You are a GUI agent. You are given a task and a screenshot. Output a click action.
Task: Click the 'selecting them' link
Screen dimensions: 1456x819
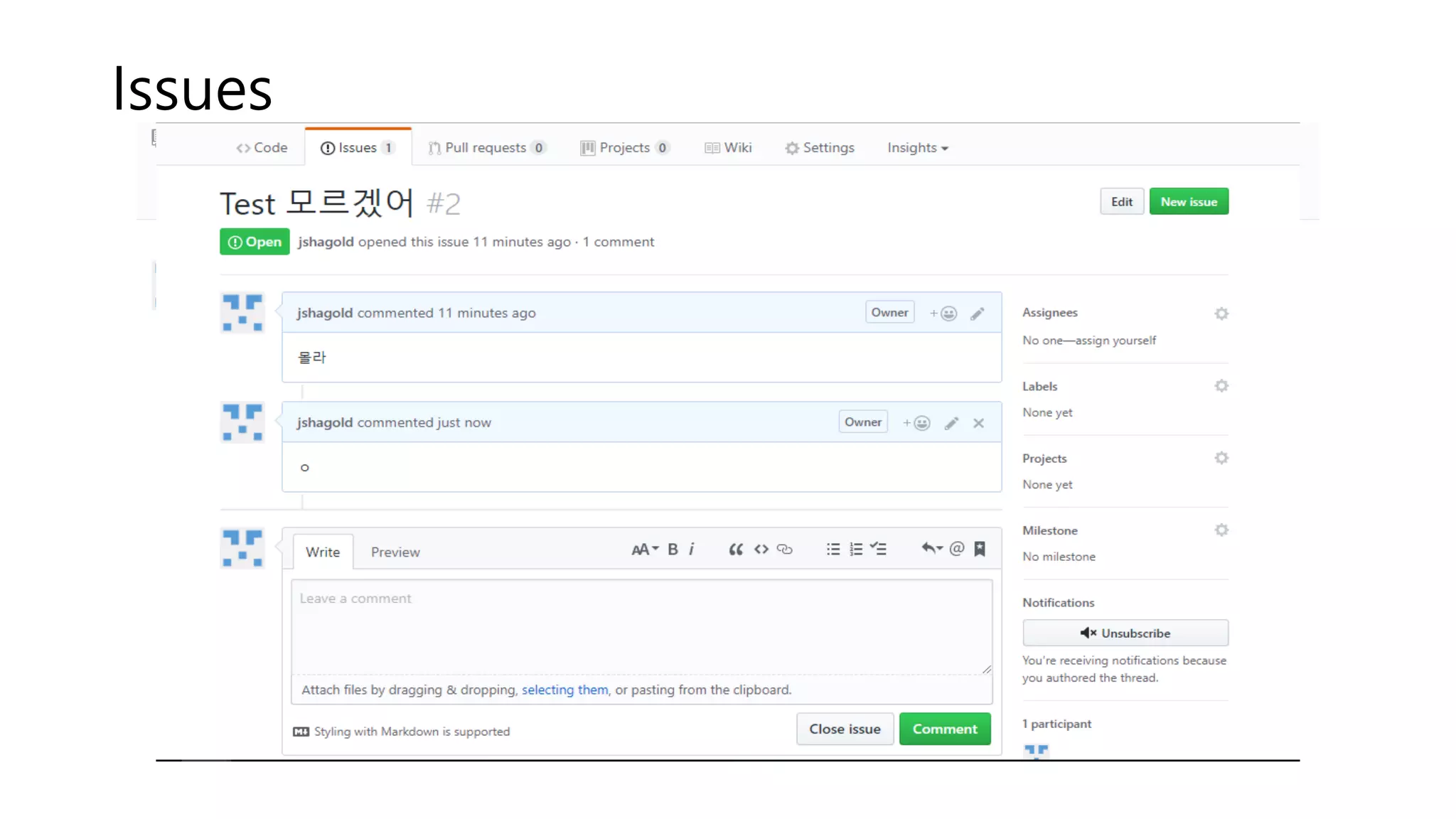(564, 690)
